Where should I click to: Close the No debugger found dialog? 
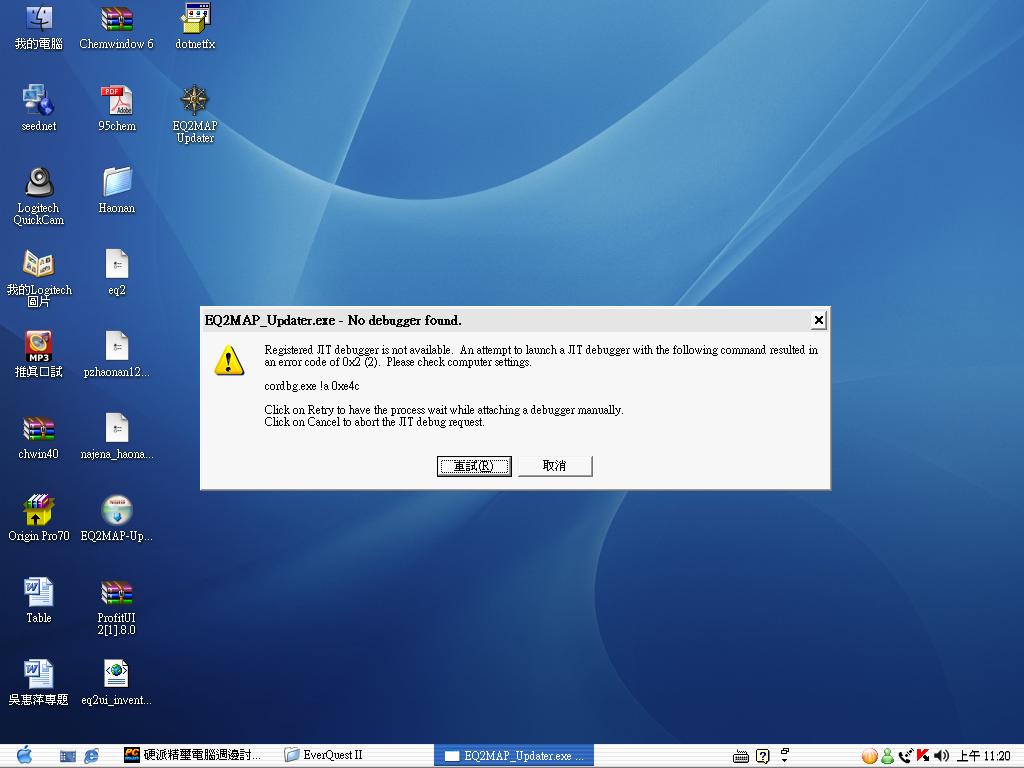click(818, 320)
